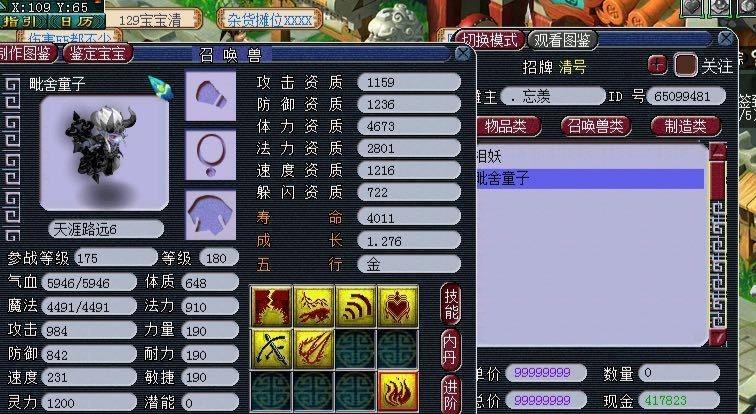Switch to the 进阶 tab
Screen dimensions: 756x414
(x=450, y=393)
